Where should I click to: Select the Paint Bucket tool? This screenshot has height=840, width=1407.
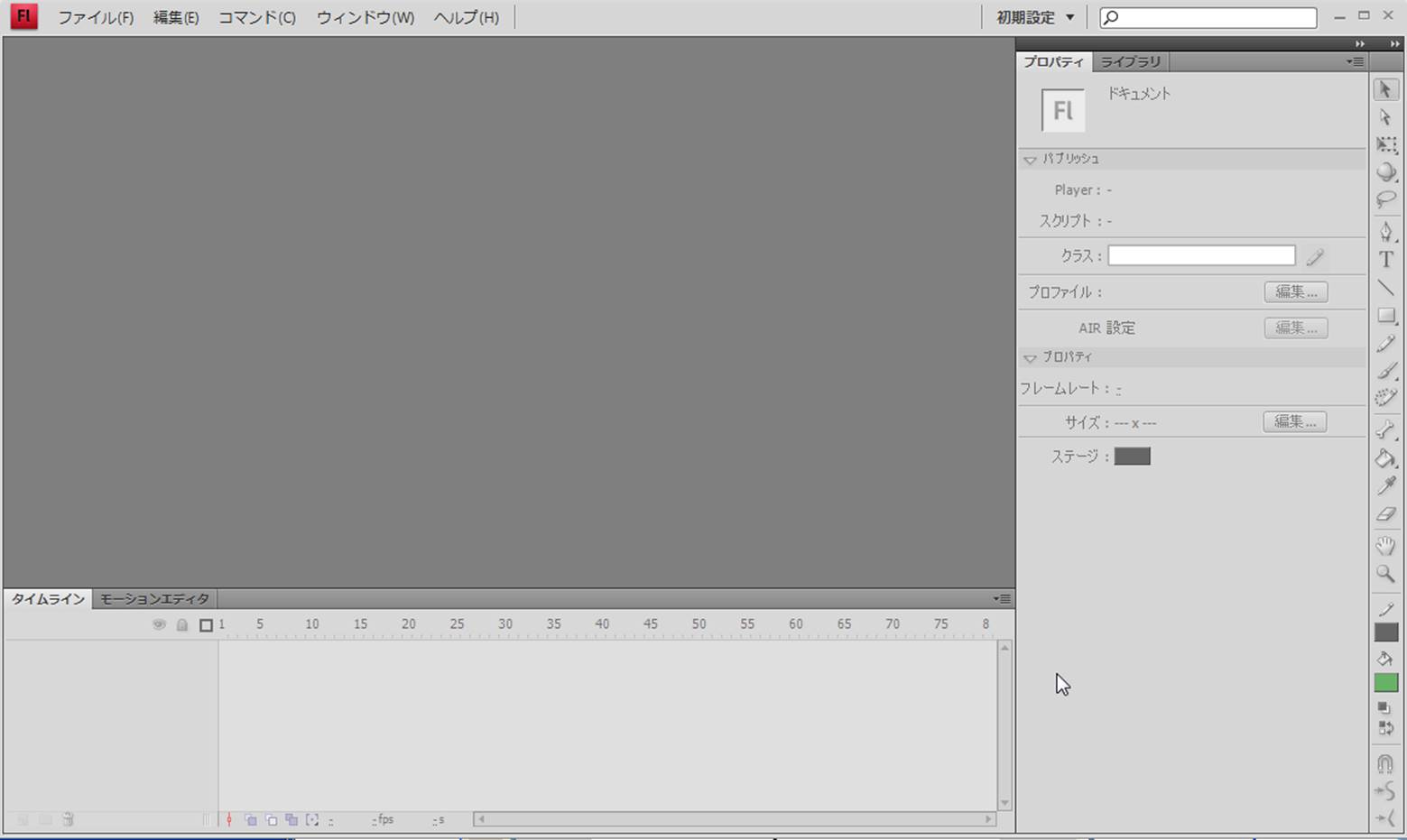[x=1385, y=458]
